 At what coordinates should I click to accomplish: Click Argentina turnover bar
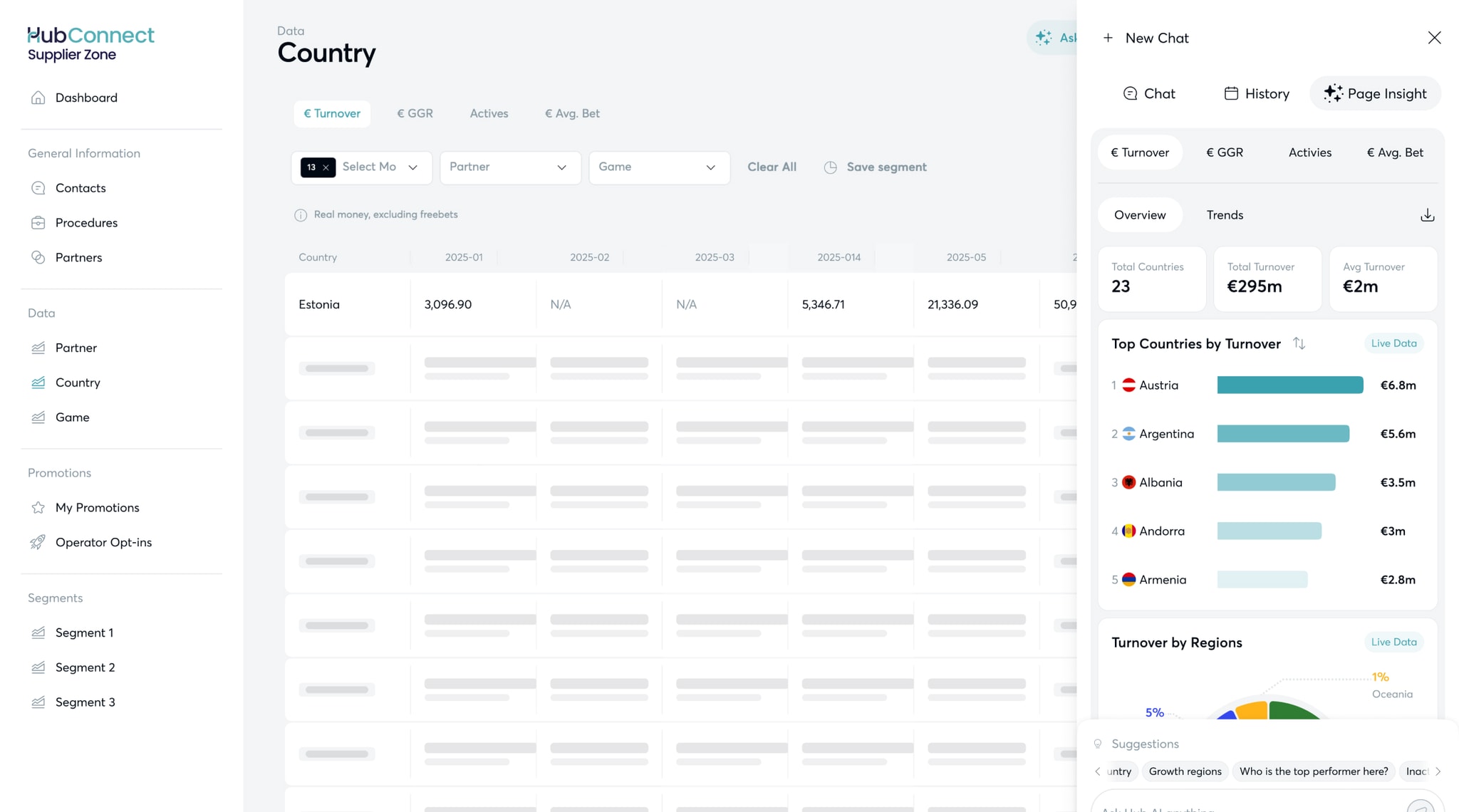click(1283, 434)
